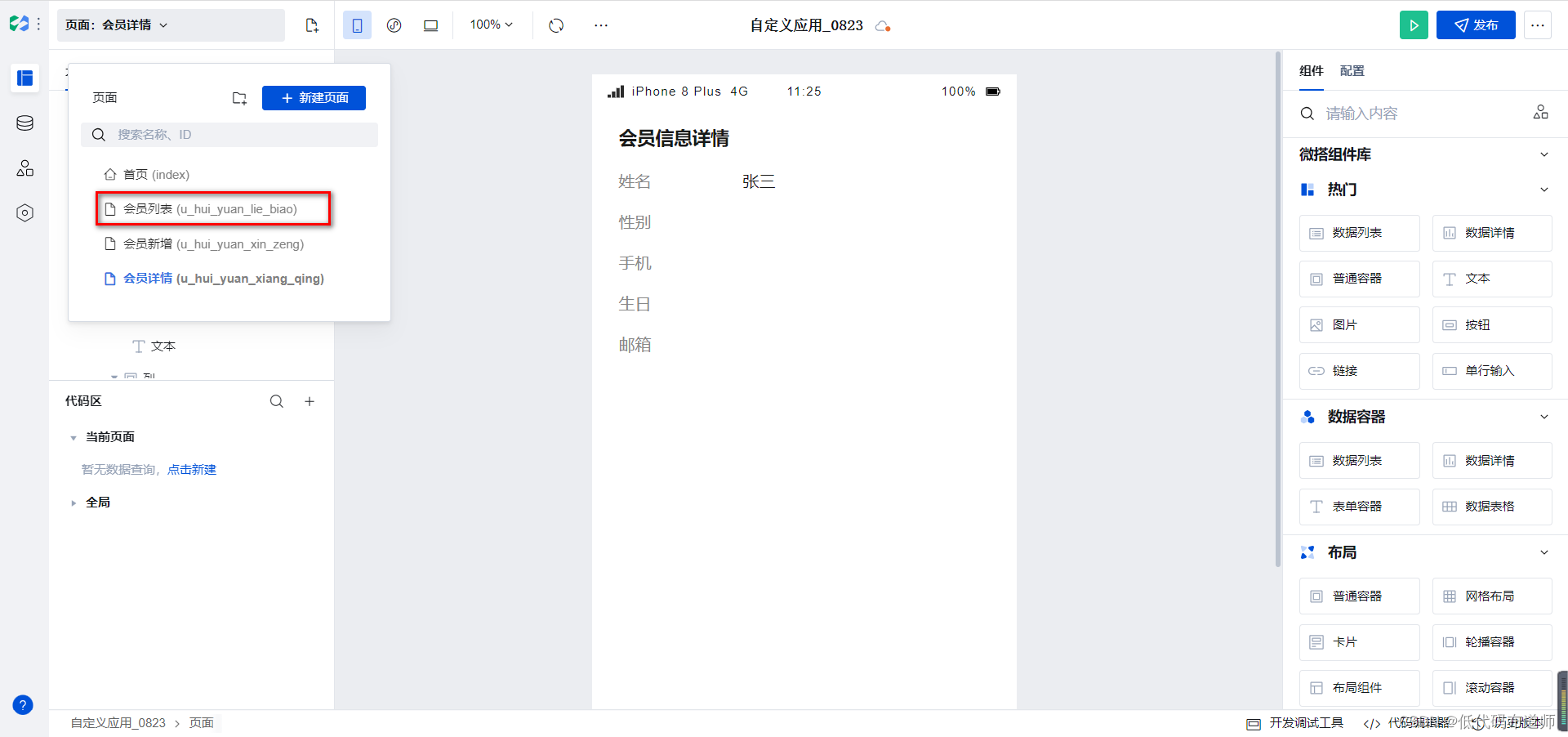Collapse the 数据容器 component group
Viewport: 1568px width, 737px height.
tap(1543, 418)
